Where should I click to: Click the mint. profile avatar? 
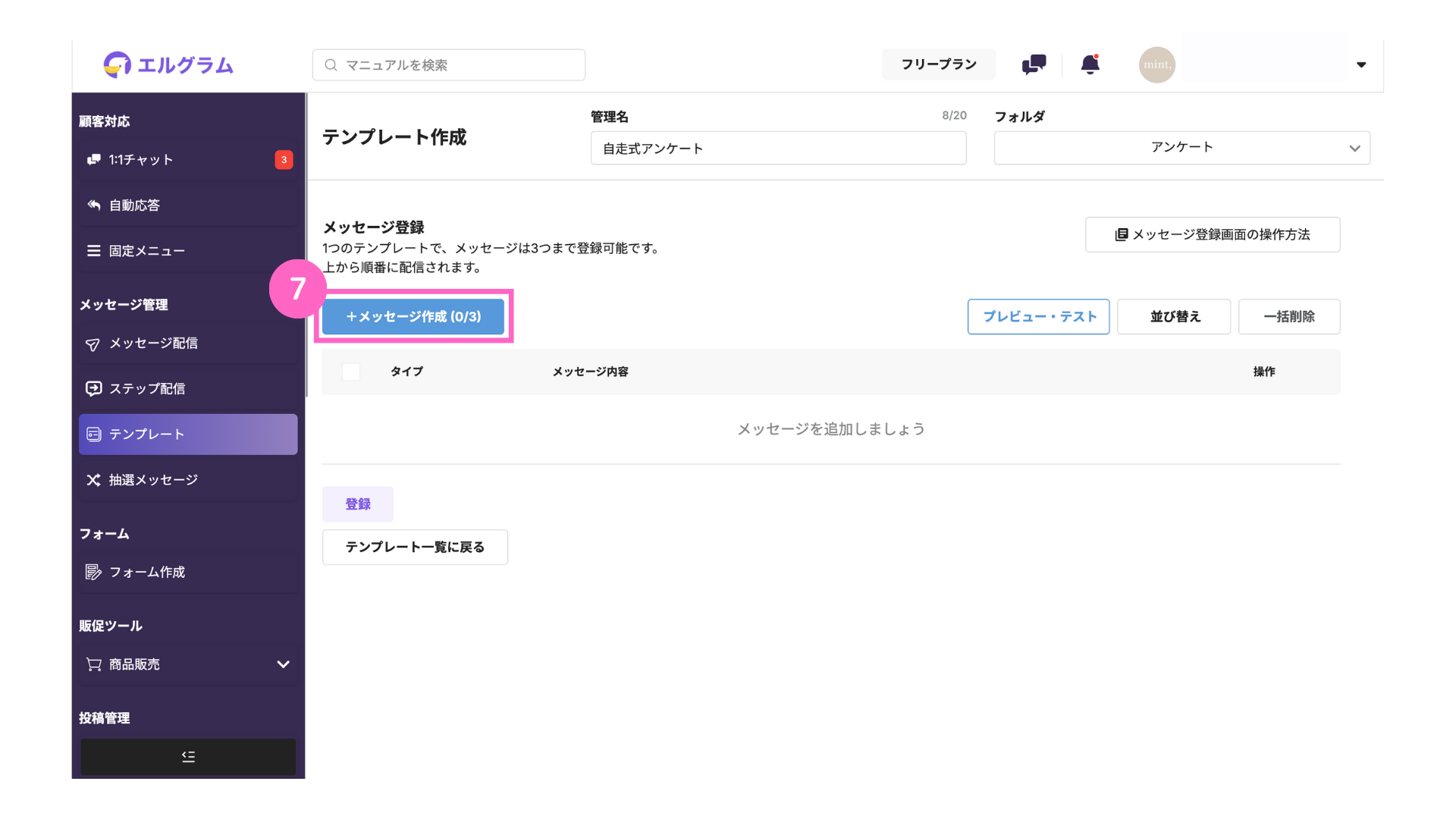coord(1156,64)
